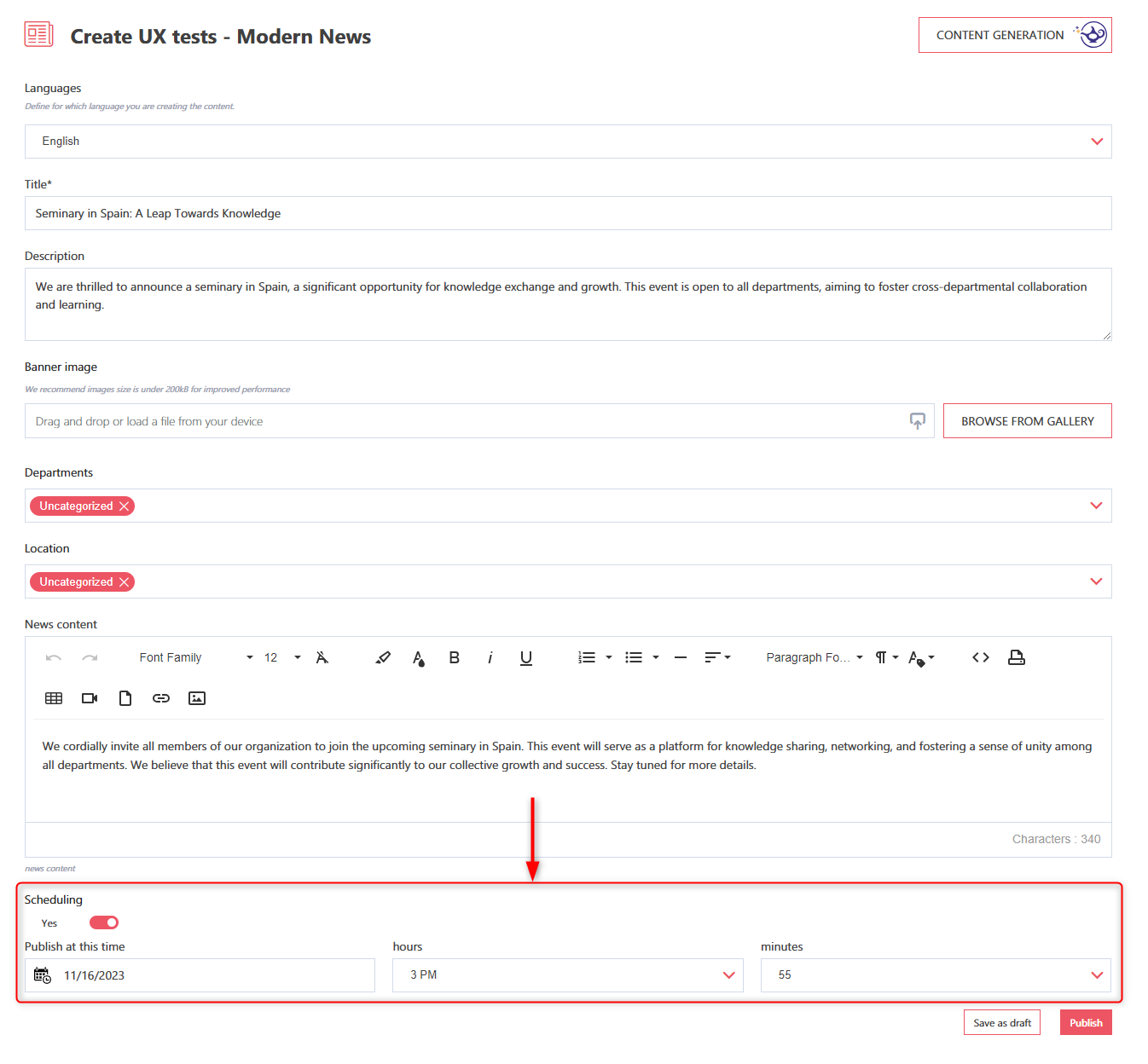Embed a video in the editor

(x=89, y=697)
